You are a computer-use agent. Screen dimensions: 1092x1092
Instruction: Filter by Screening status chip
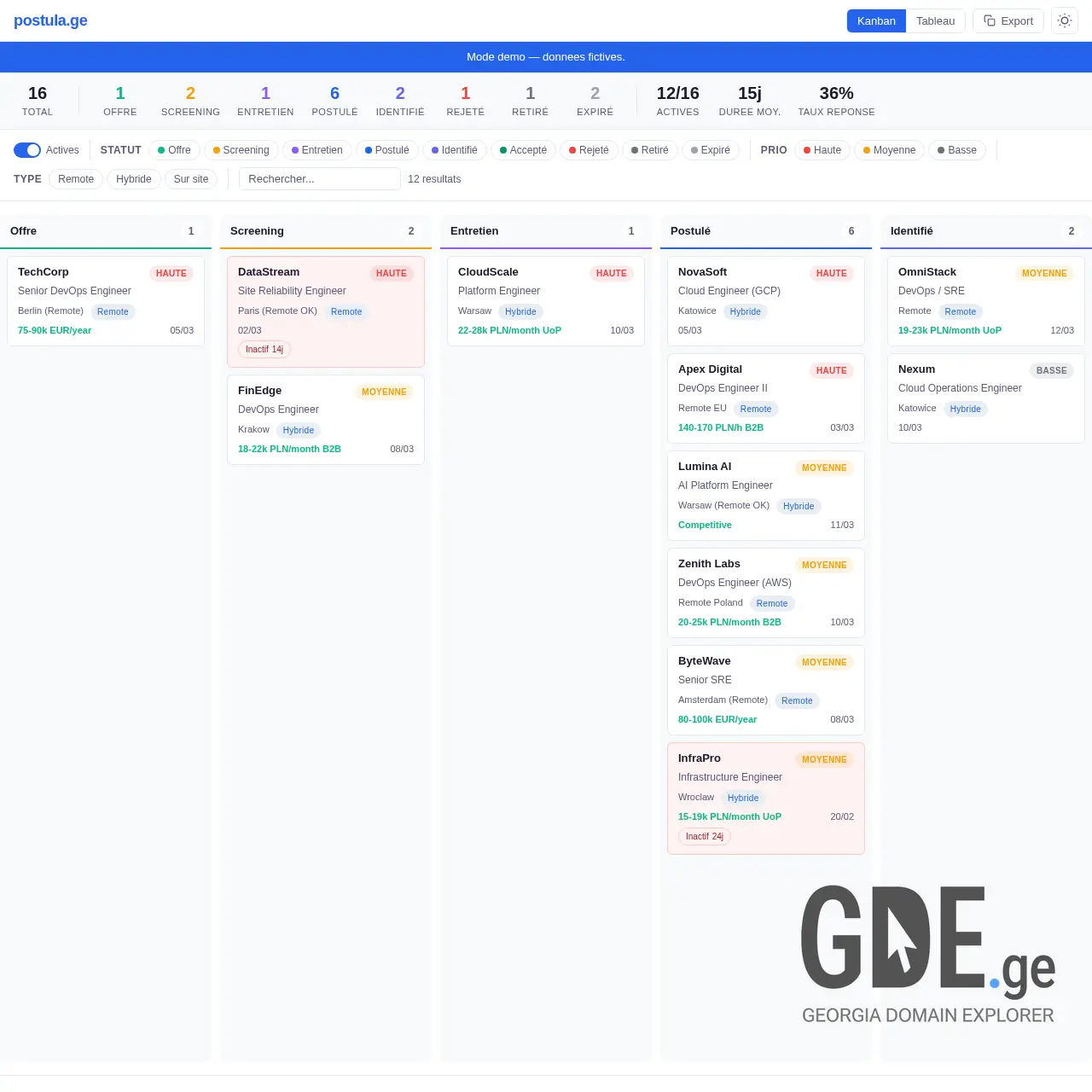click(241, 150)
